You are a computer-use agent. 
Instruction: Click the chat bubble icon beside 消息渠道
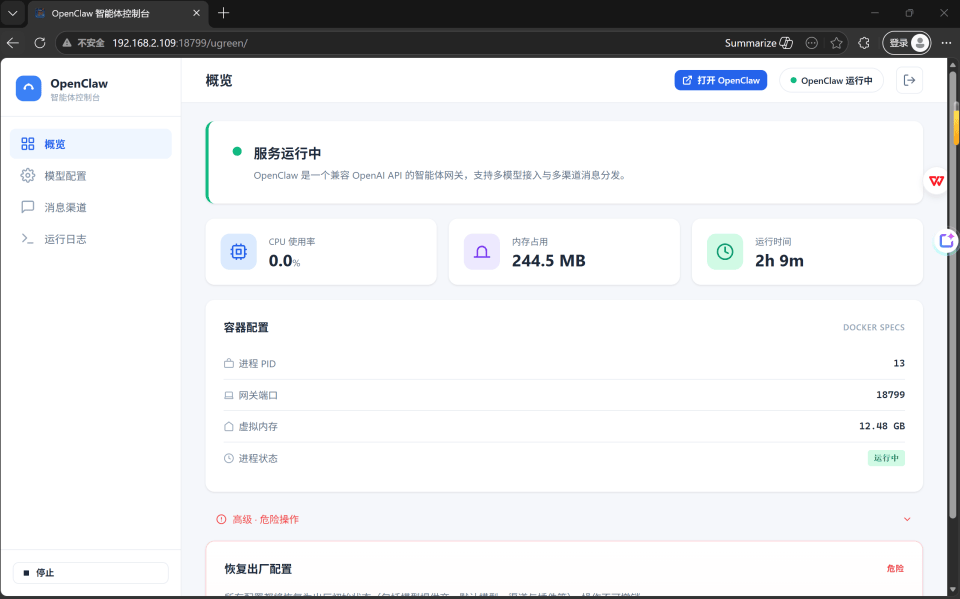pyautogui.click(x=28, y=207)
